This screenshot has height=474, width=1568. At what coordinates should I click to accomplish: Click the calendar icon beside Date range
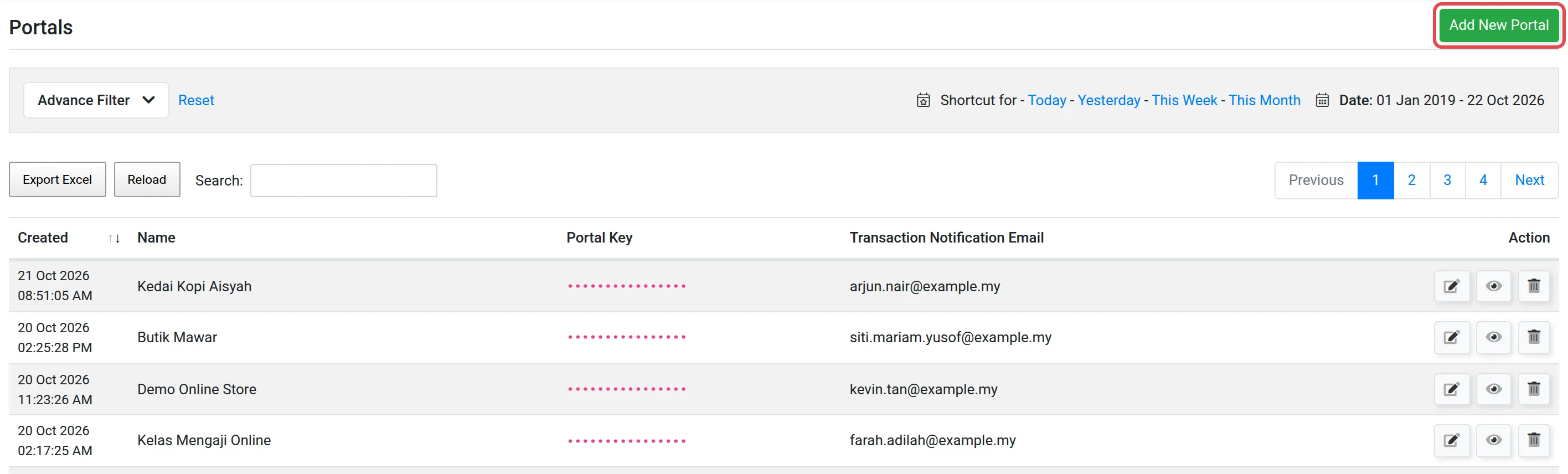click(1322, 100)
